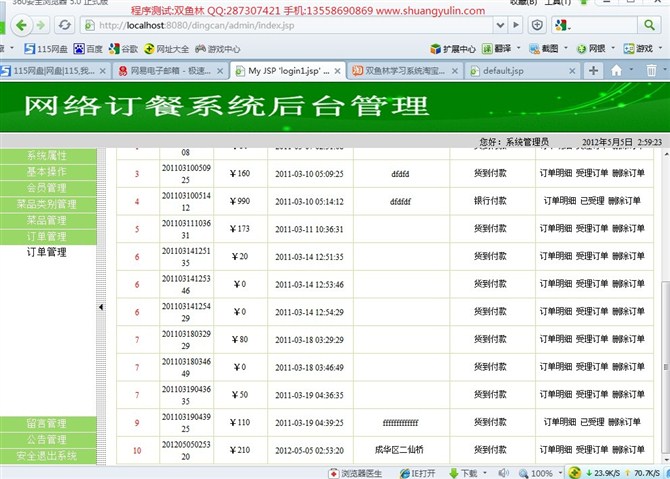Open 留言管理 sidebar menu
This screenshot has width=670, height=479.
click(x=48, y=423)
